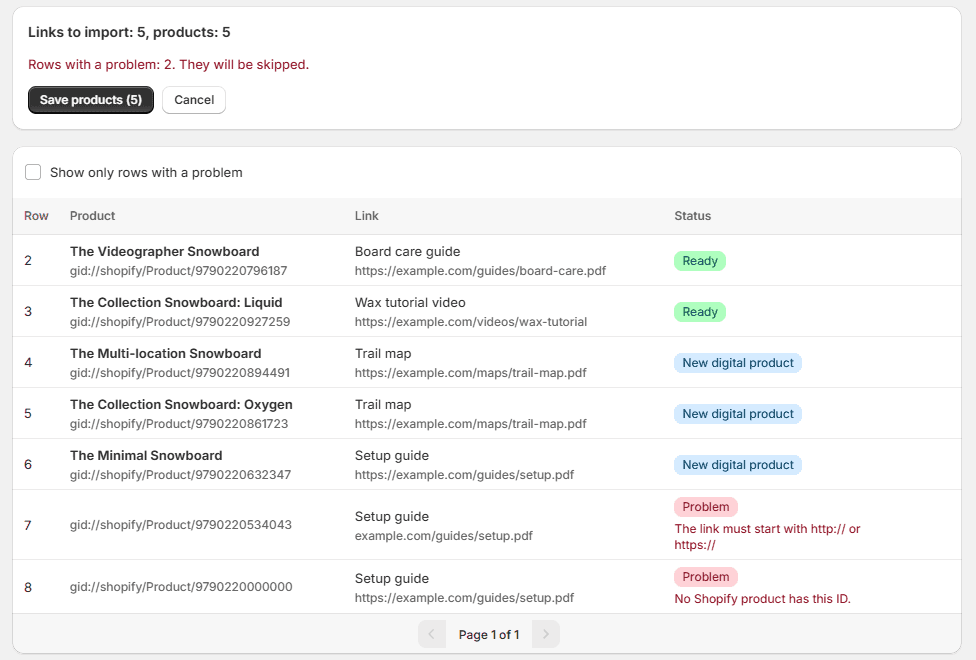Select the product ID 9790220000000
This screenshot has height=660, width=976.
[181, 587]
